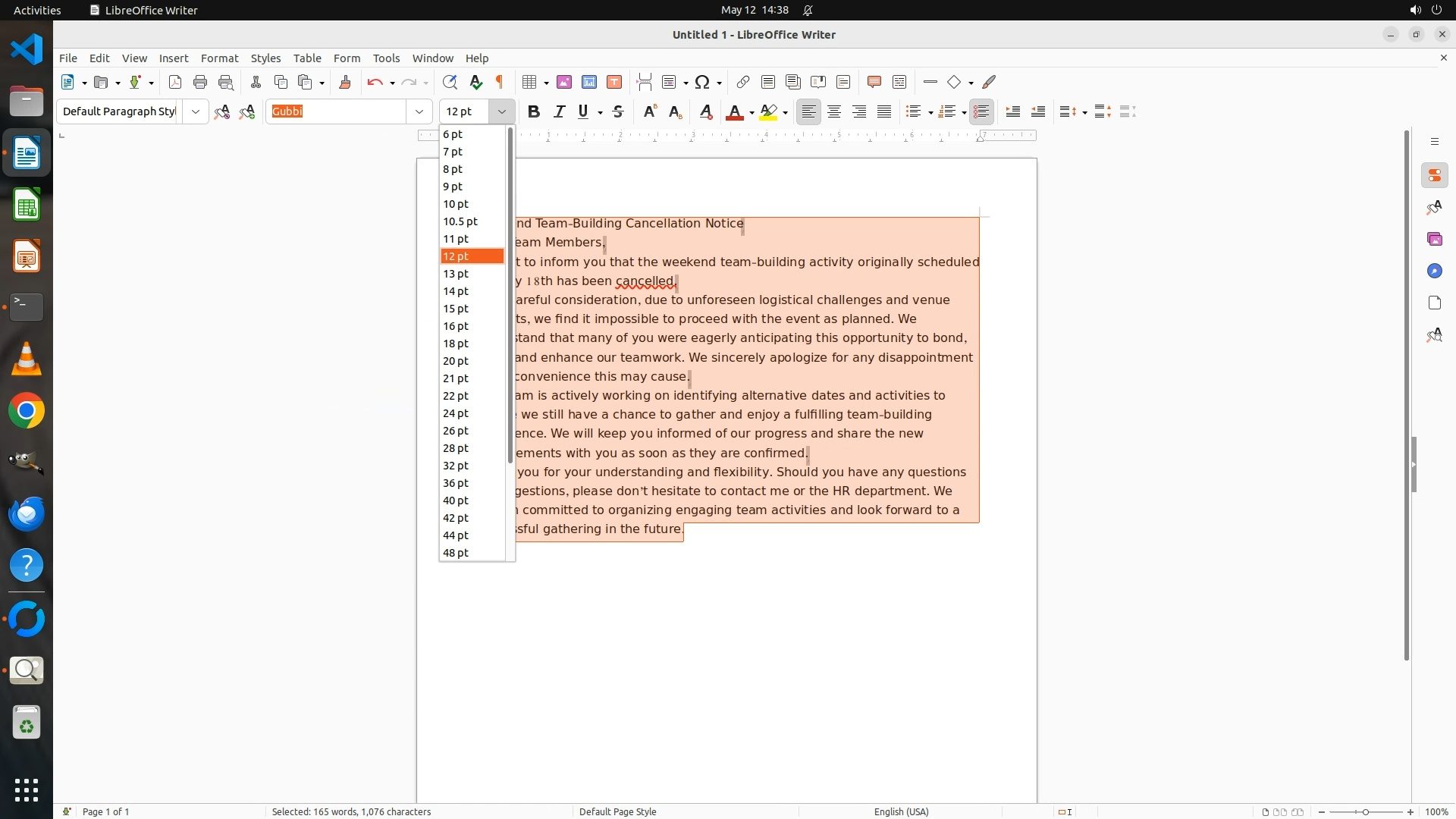The height and width of the screenshot is (819, 1456).
Task: Click the Clone Formatting paintbrush icon
Action: pyautogui.click(x=345, y=82)
